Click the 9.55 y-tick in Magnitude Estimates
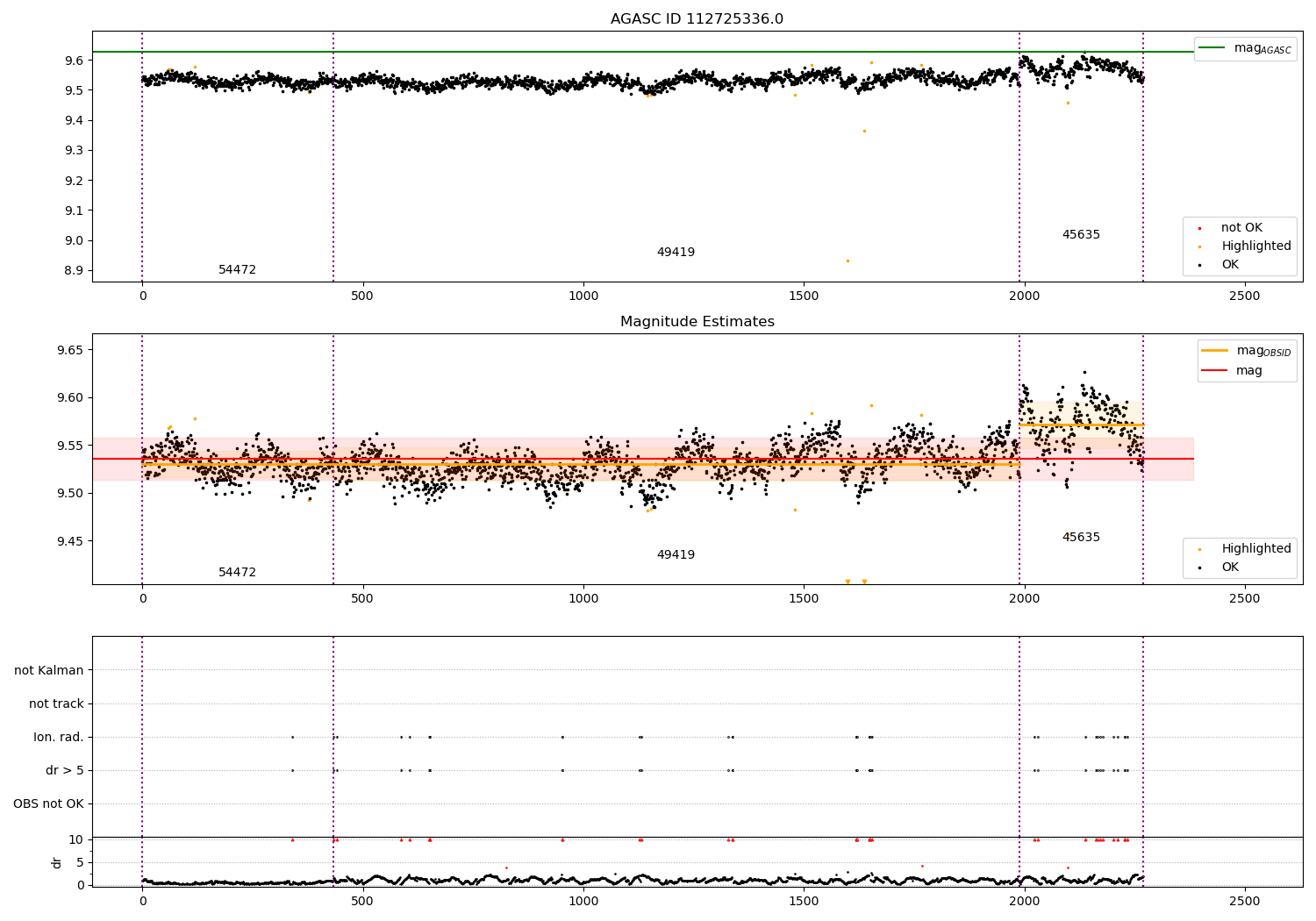1316x921 pixels. (x=71, y=446)
